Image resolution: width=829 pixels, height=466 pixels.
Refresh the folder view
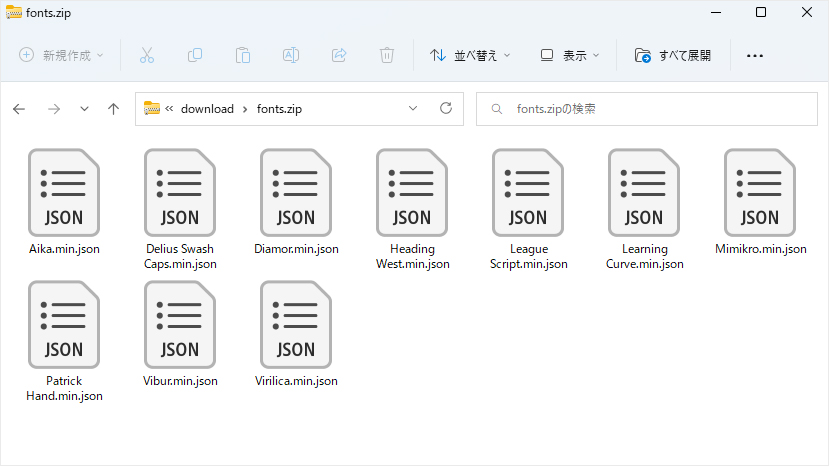tap(446, 108)
